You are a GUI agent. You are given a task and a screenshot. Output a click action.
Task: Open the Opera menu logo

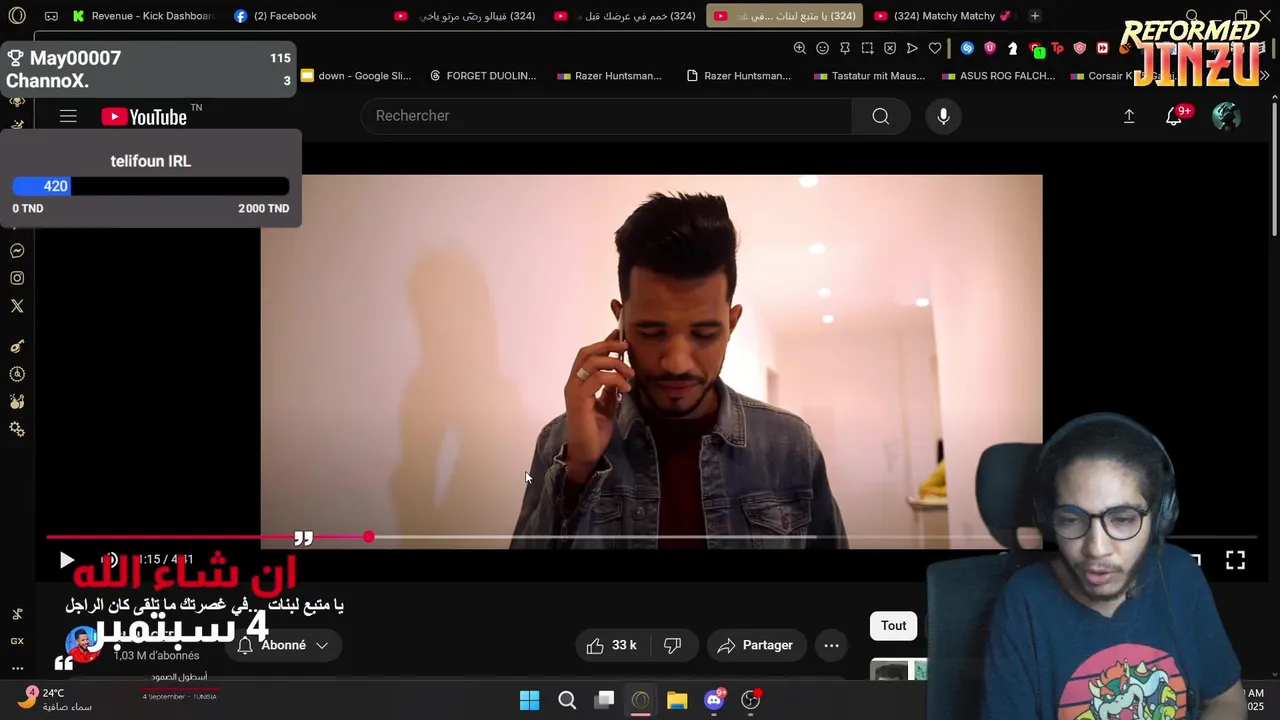17,16
